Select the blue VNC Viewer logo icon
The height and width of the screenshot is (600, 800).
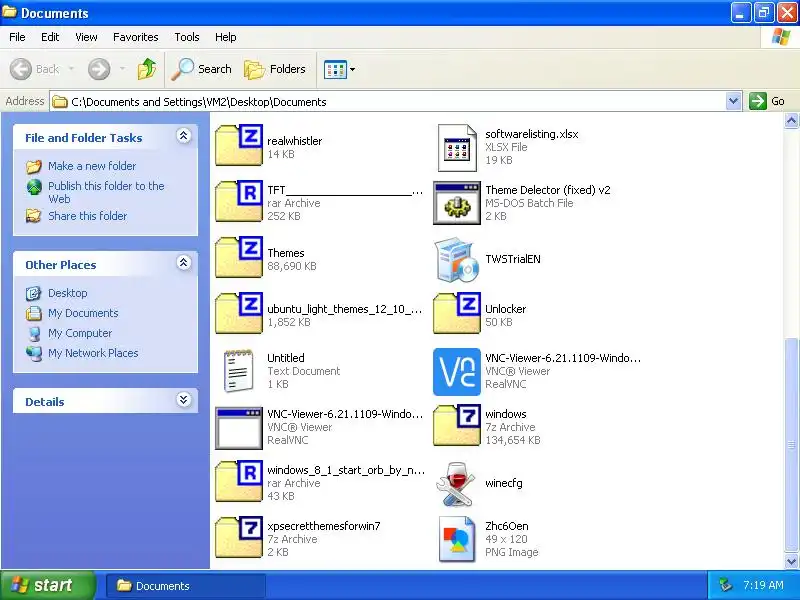[457, 372]
